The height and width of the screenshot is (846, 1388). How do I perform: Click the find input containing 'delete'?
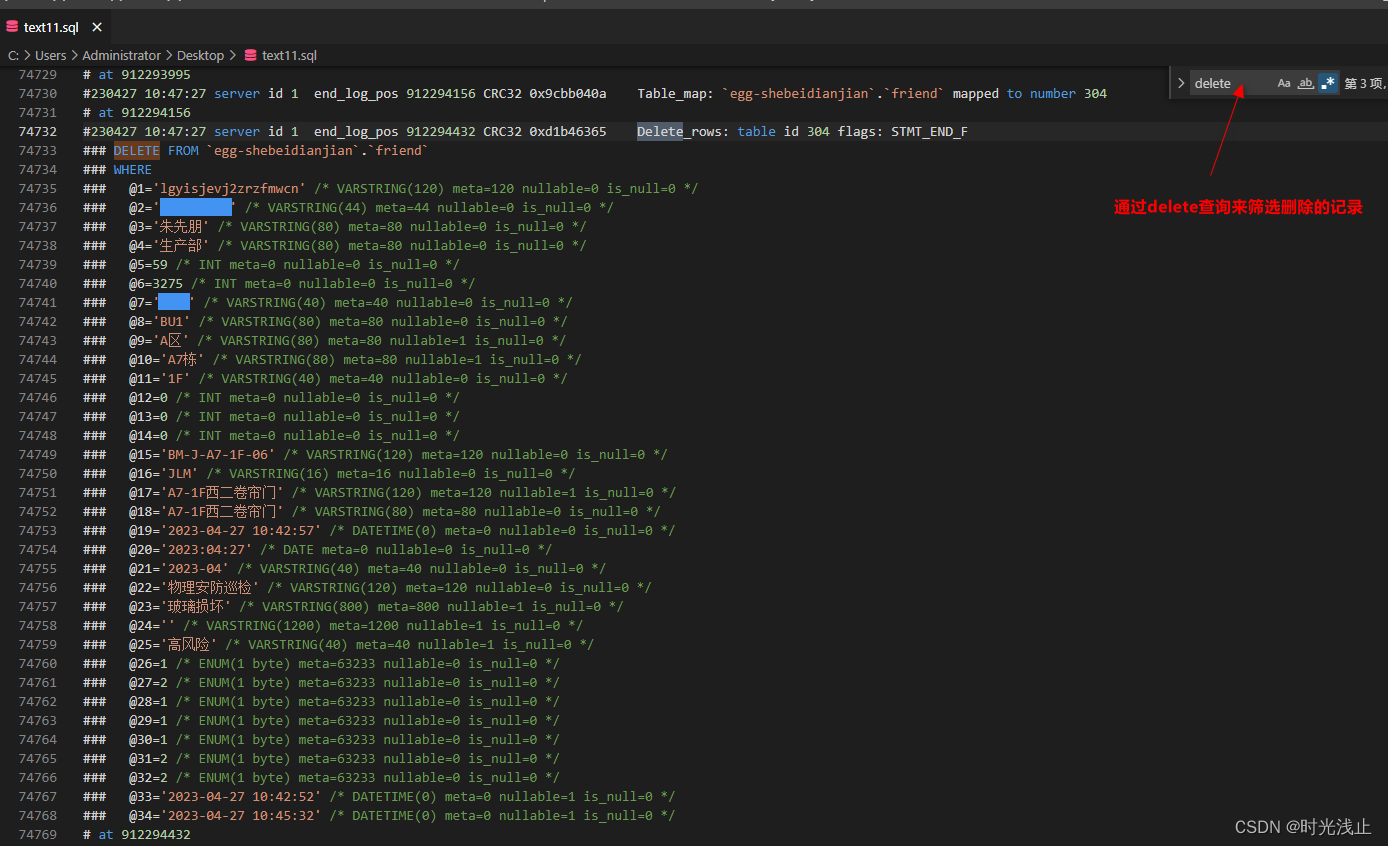(x=1231, y=84)
